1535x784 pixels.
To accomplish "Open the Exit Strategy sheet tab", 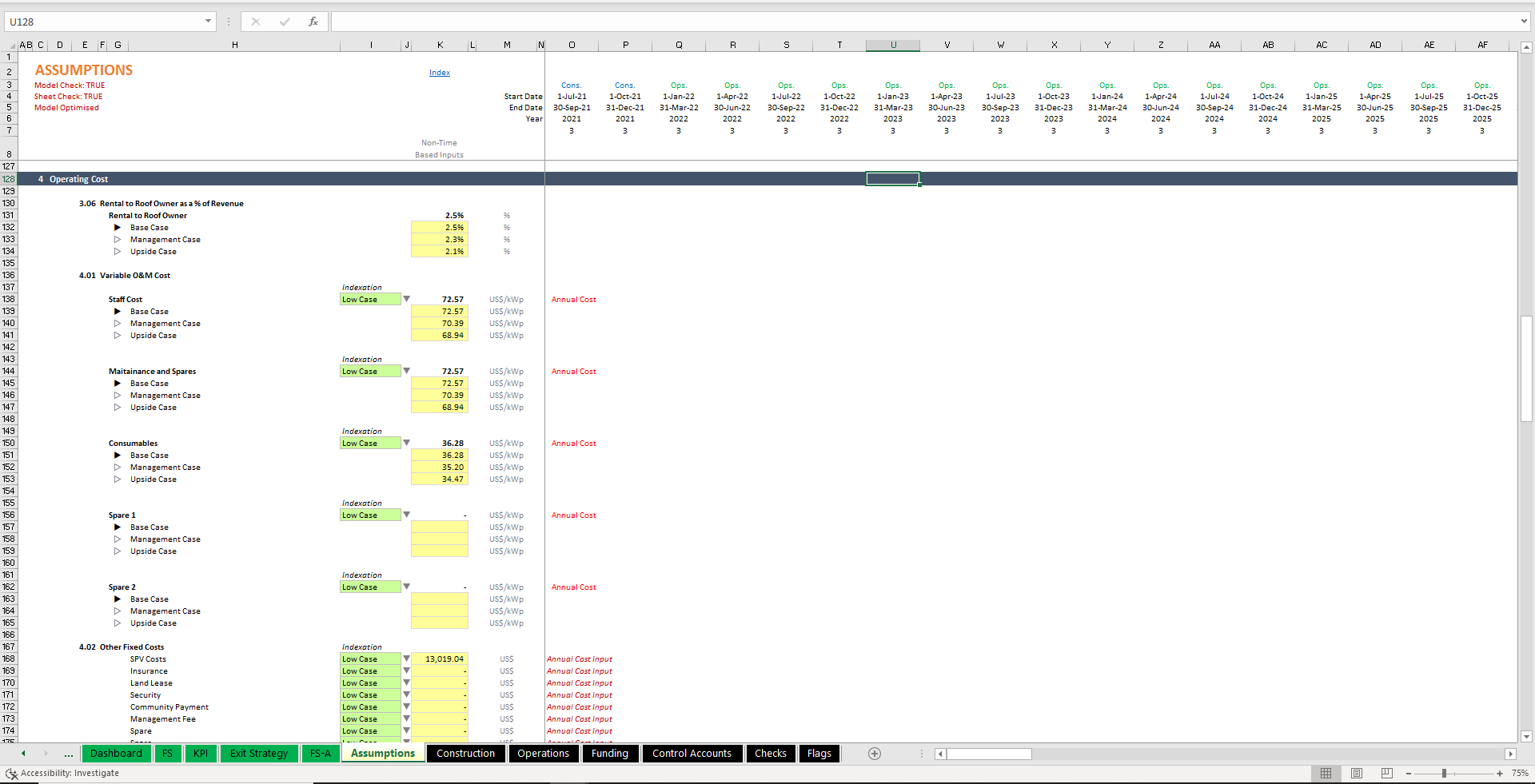I will tap(259, 754).
